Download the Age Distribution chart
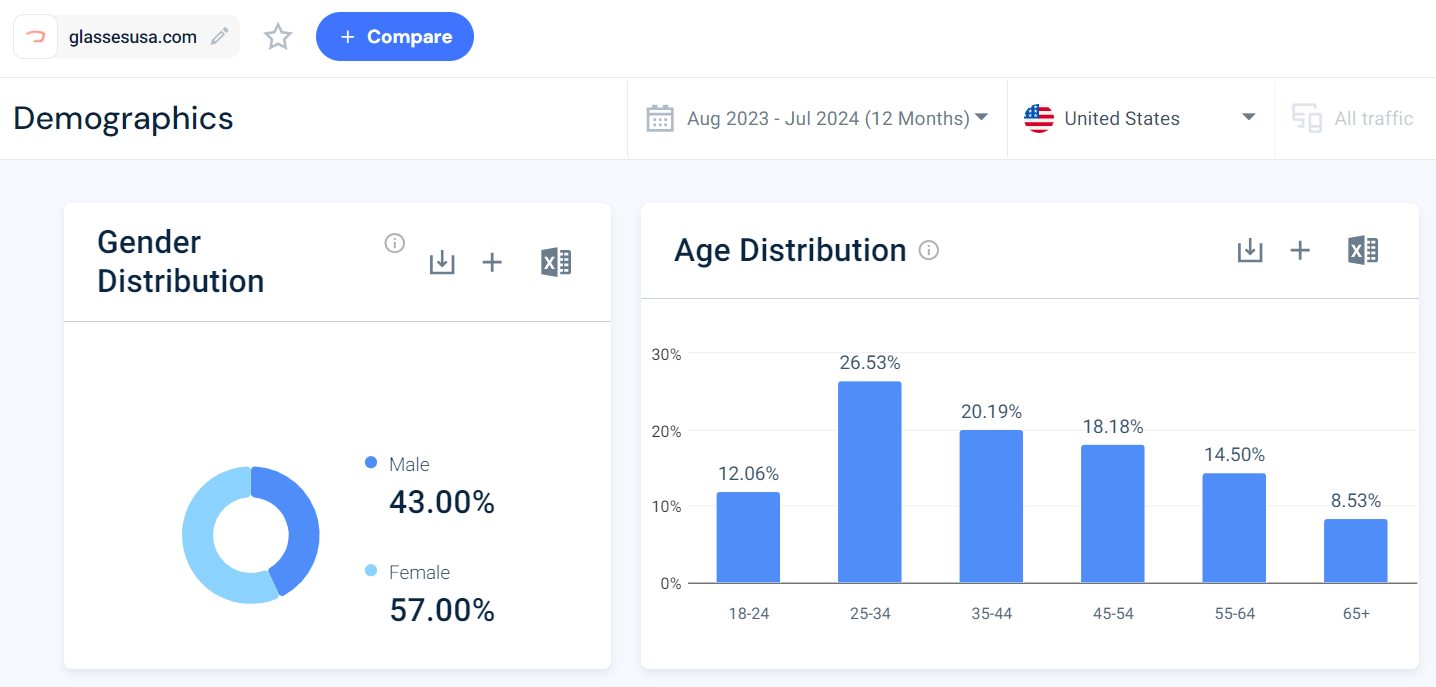Viewport: 1436px width, 687px height. point(1250,251)
